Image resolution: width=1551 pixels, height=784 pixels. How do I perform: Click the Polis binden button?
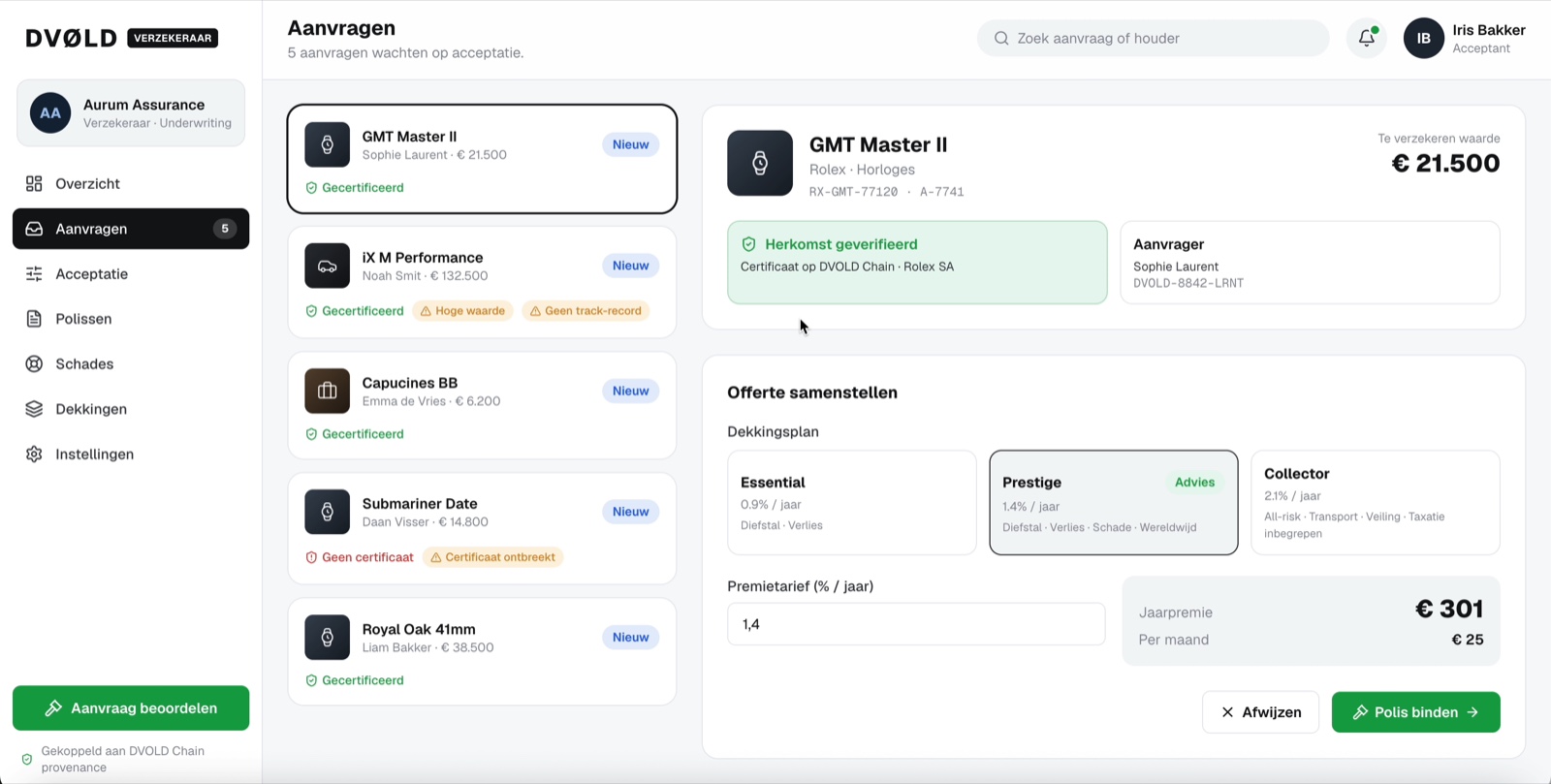(1416, 712)
